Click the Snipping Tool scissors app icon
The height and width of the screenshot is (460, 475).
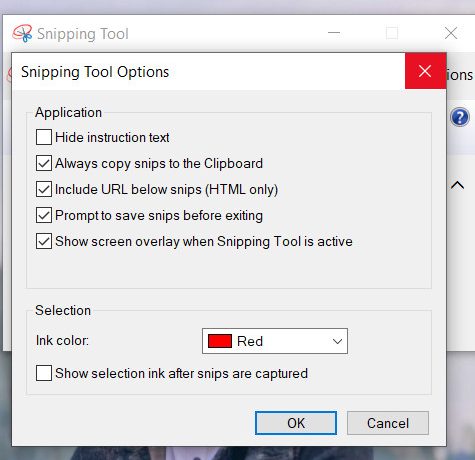22,33
